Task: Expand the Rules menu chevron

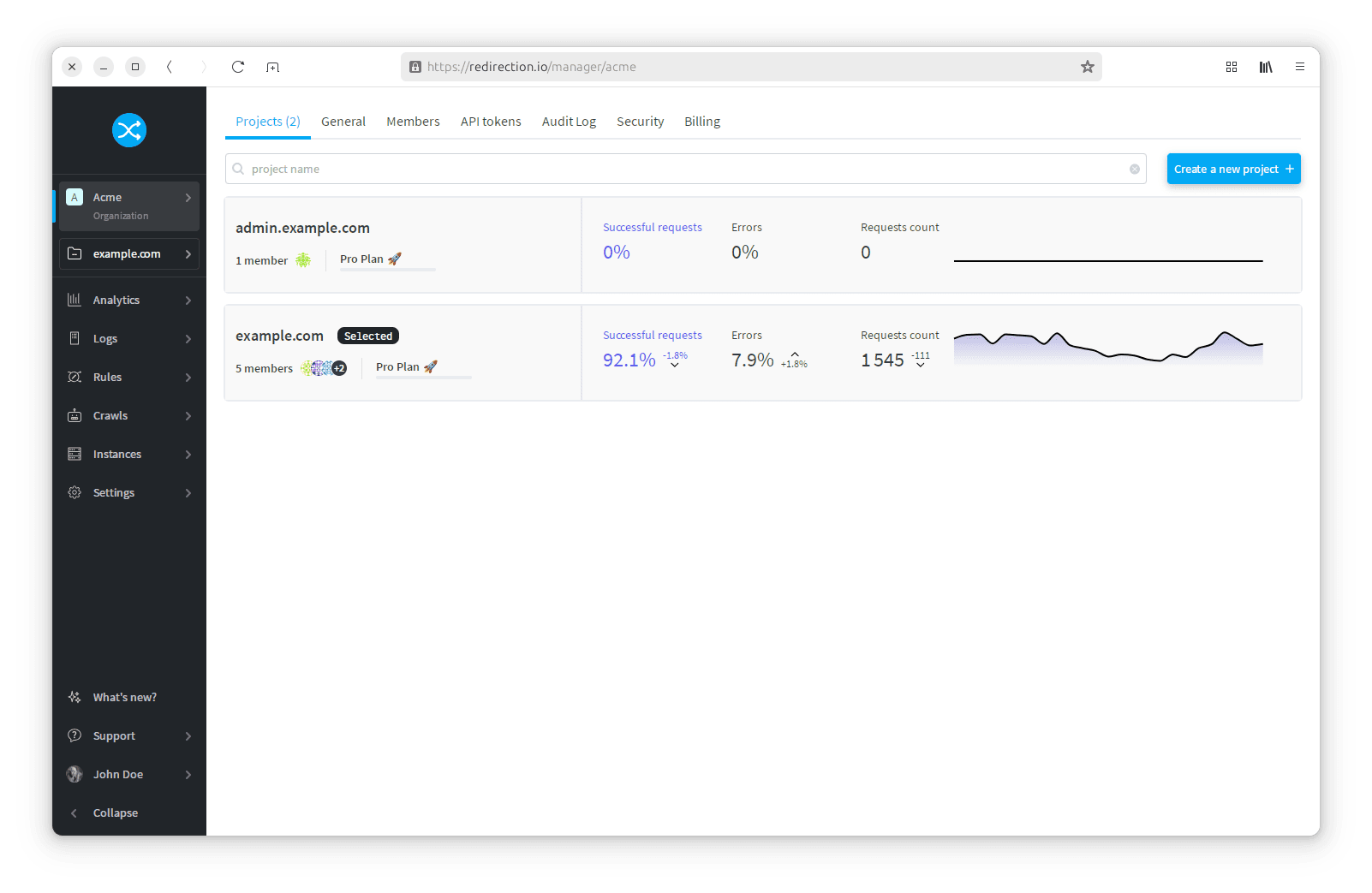Action: tap(188, 378)
